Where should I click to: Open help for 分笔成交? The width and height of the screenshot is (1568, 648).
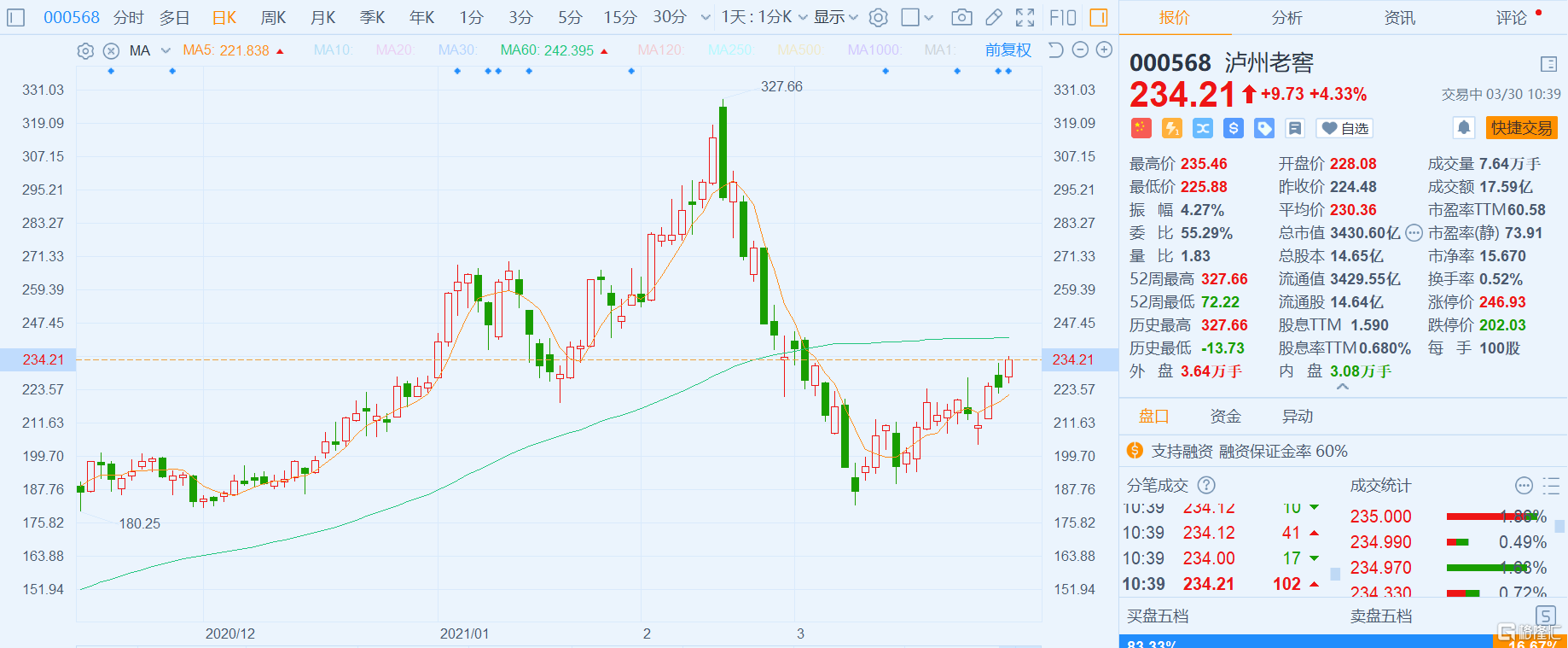pyautogui.click(x=1206, y=485)
